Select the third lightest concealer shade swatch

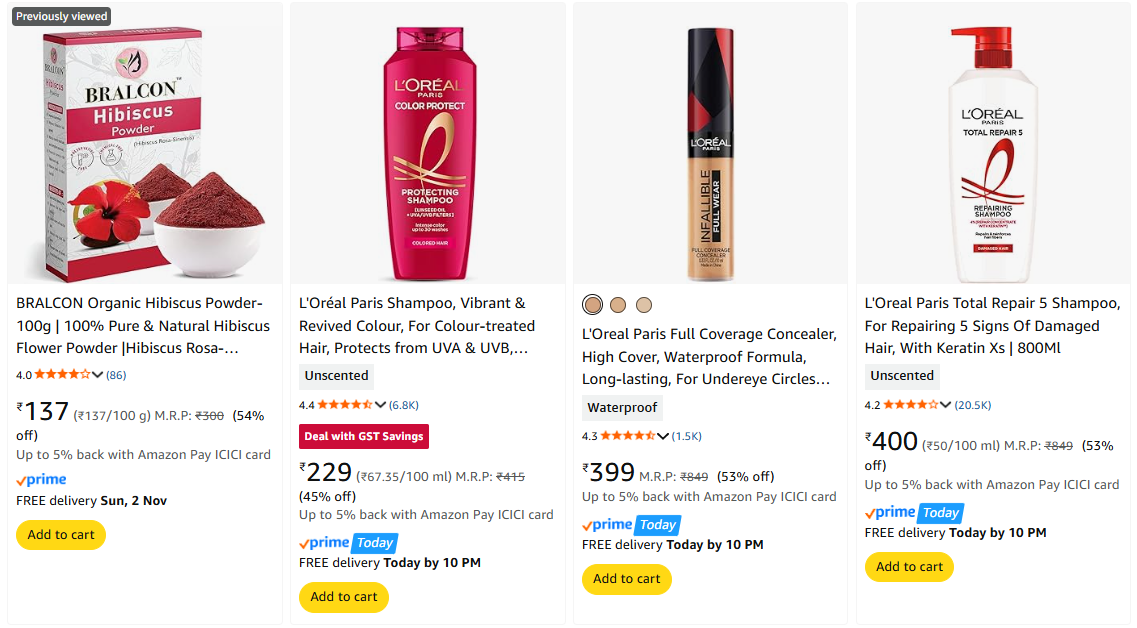[x=644, y=305]
